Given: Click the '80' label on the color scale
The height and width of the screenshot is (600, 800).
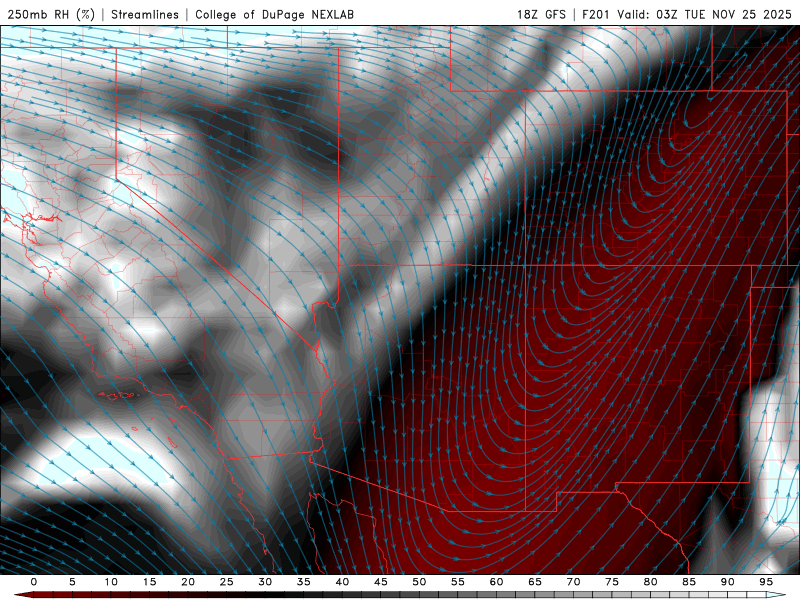Looking at the screenshot, I should [x=650, y=582].
